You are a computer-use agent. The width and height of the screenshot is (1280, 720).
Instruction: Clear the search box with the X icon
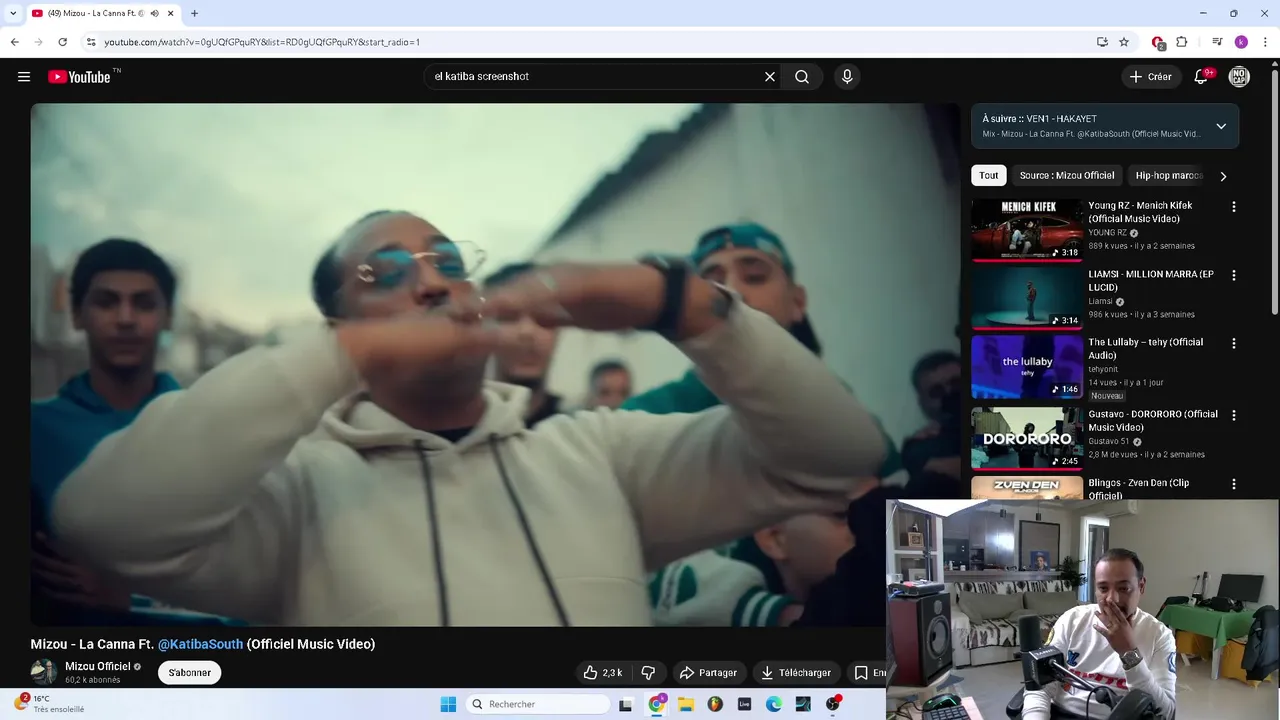(770, 77)
